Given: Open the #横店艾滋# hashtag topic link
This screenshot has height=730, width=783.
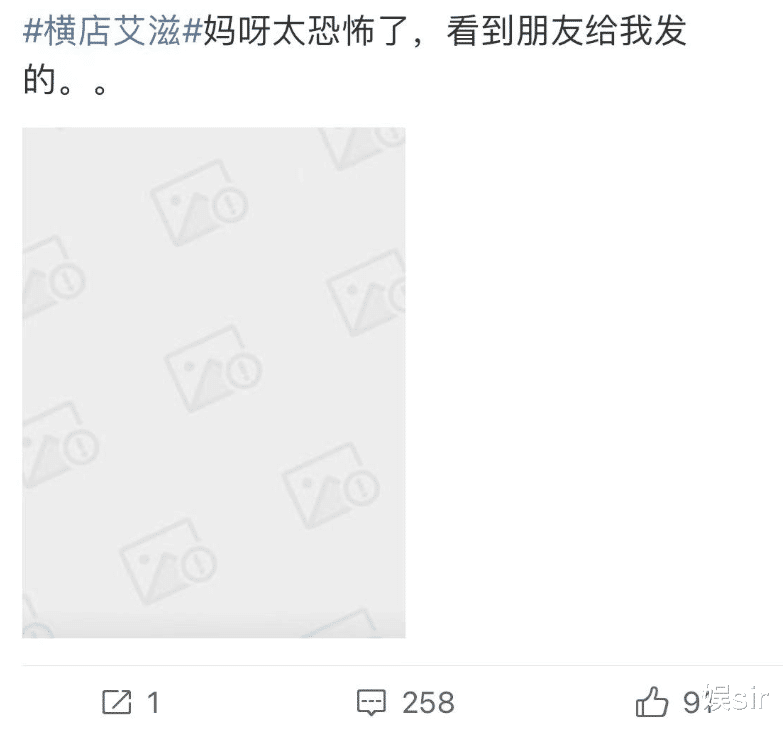Looking at the screenshot, I should click(x=112, y=31).
